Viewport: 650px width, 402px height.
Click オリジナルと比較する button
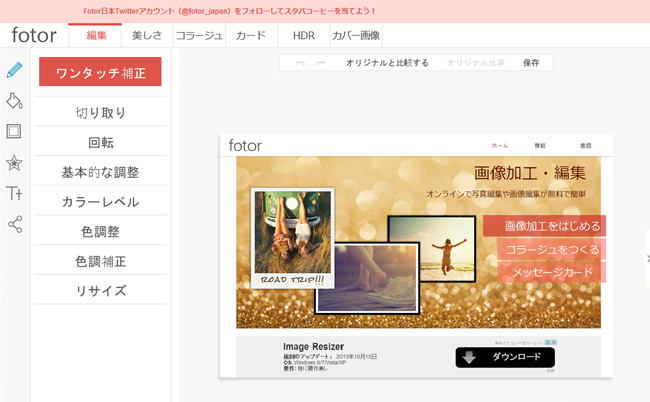coord(387,63)
